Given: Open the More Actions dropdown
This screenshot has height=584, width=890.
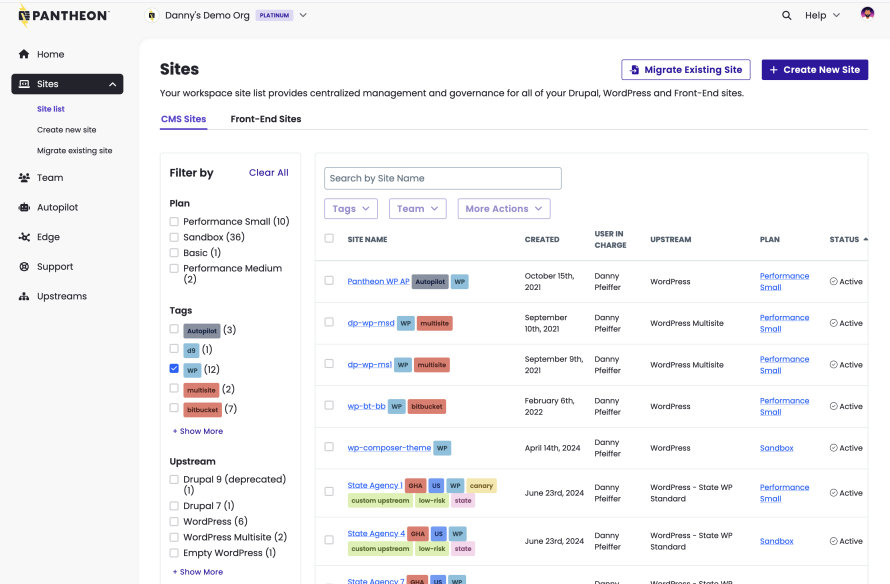Looking at the screenshot, I should coord(504,209).
